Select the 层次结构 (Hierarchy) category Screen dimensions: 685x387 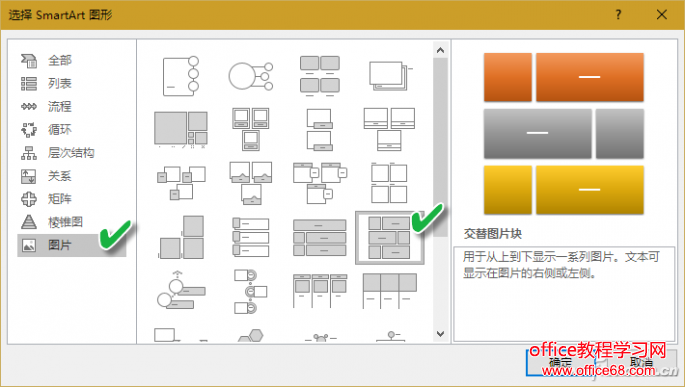pyautogui.click(x=72, y=153)
